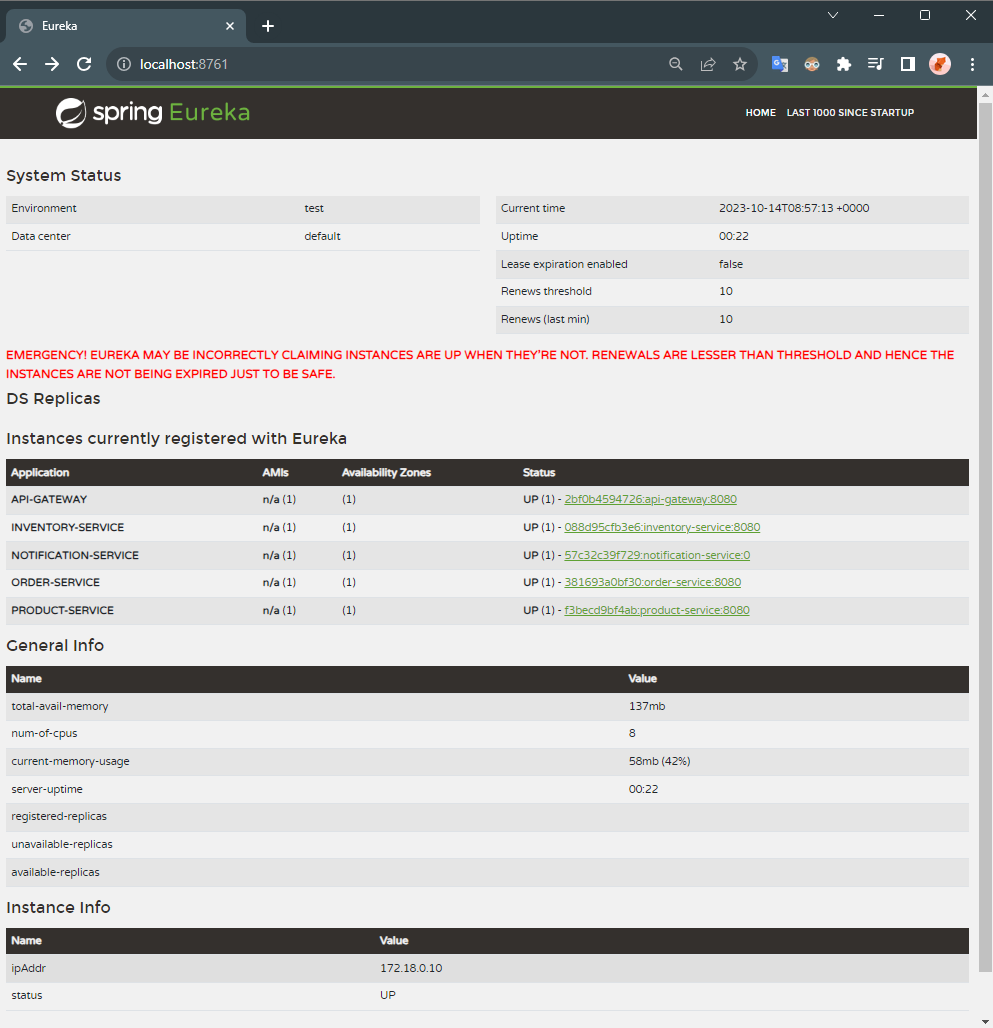Click the Renews threshold label
Image resolution: width=993 pixels, height=1028 pixels.
pos(546,291)
